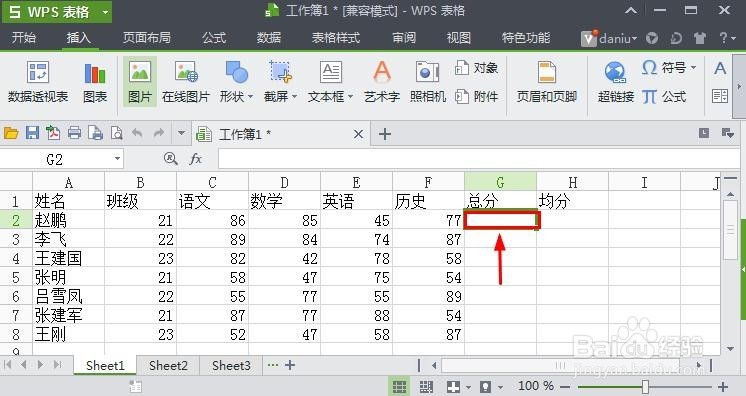
Task: Open the 审阅 ribbon tab
Action: pos(404,38)
